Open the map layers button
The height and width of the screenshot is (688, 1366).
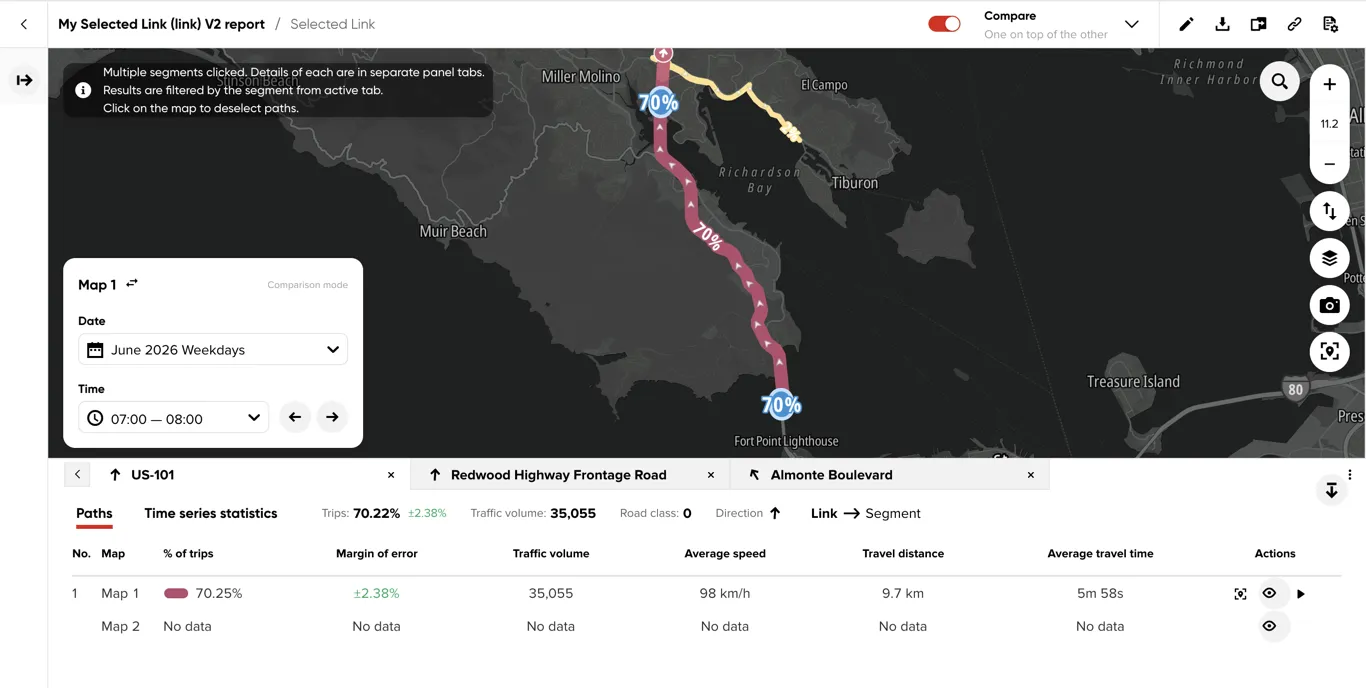pyautogui.click(x=1329, y=258)
